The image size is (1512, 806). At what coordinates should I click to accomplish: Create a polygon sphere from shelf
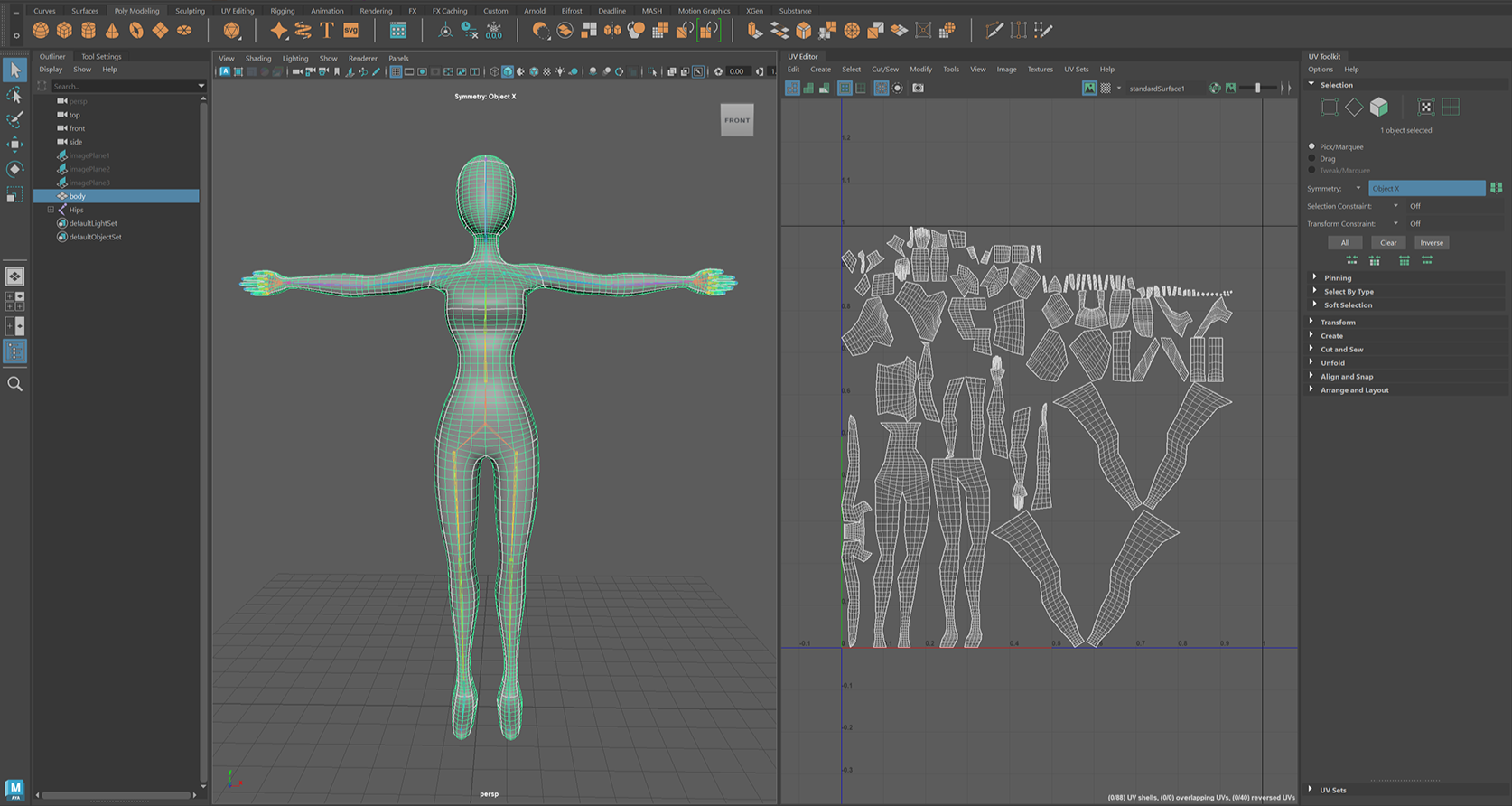click(x=41, y=31)
